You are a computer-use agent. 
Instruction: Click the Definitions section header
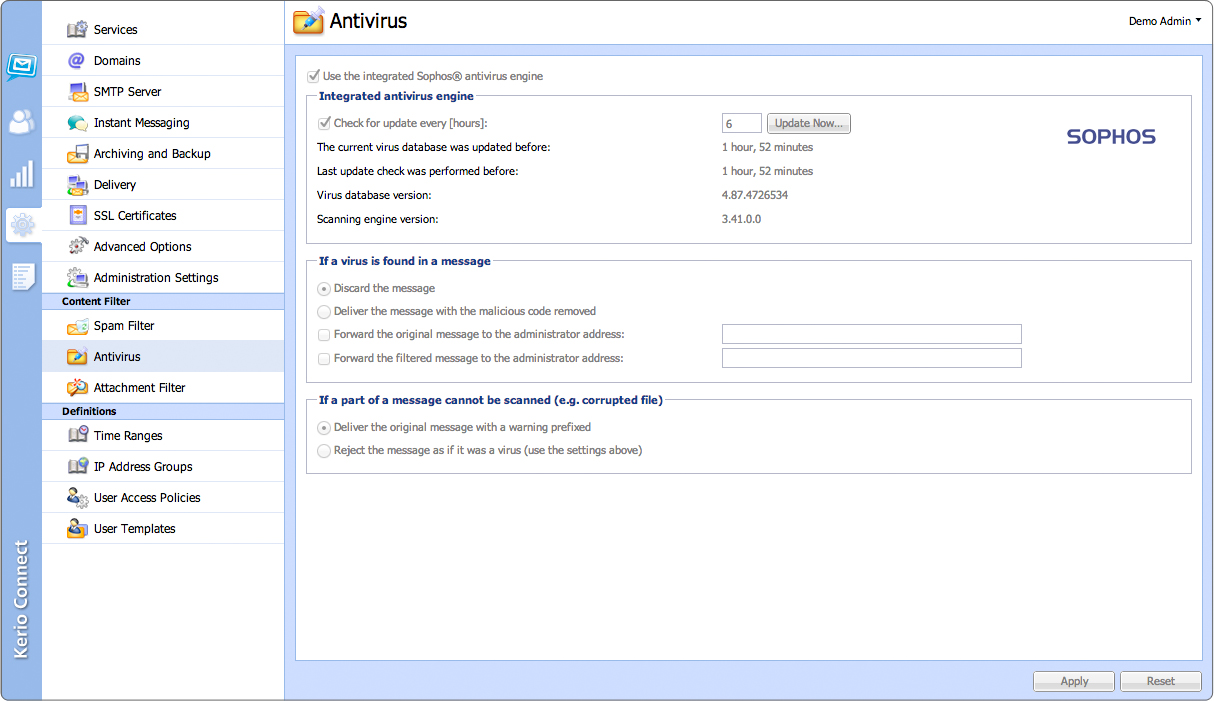tap(163, 411)
